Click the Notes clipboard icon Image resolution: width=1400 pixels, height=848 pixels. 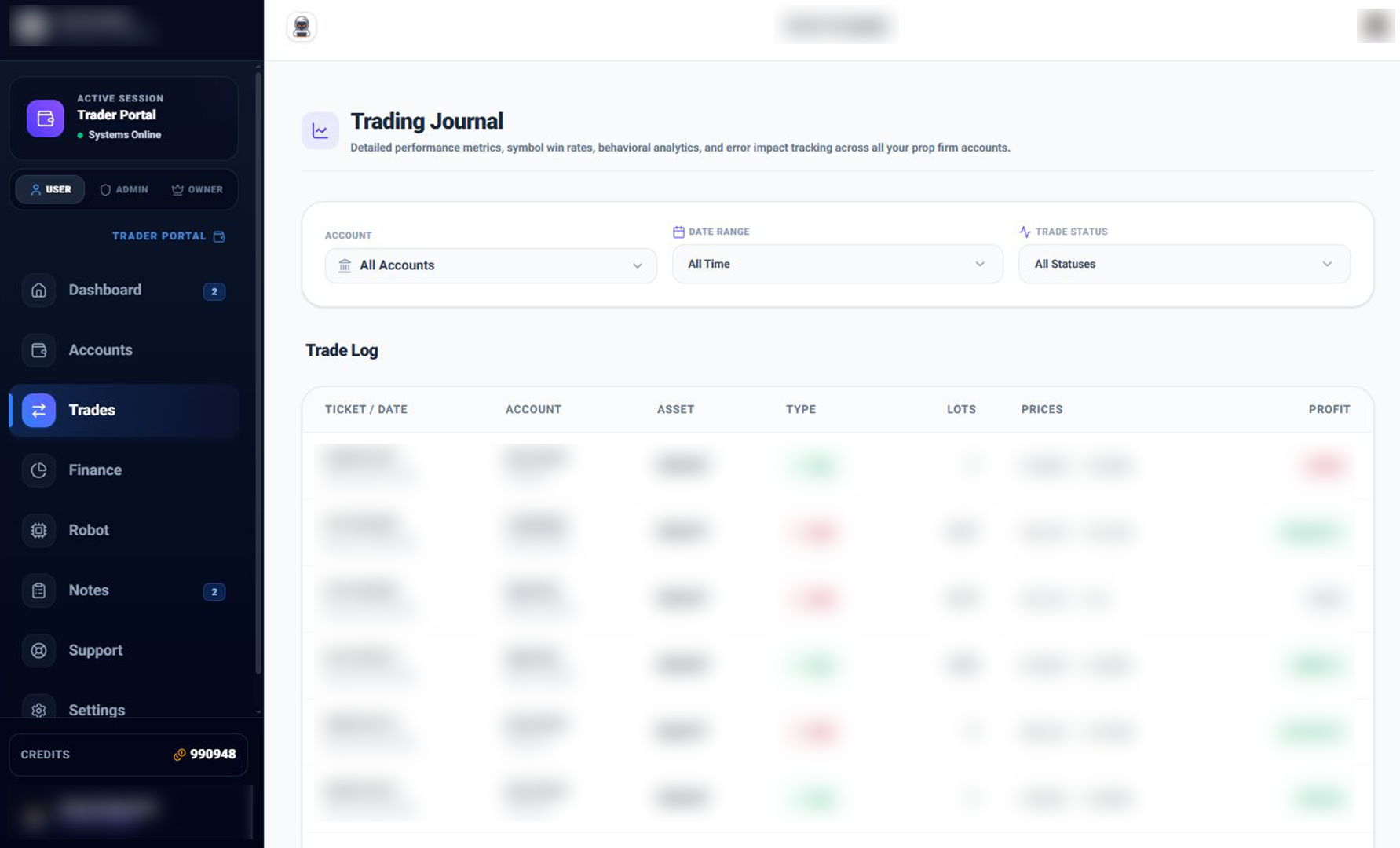tap(38, 590)
